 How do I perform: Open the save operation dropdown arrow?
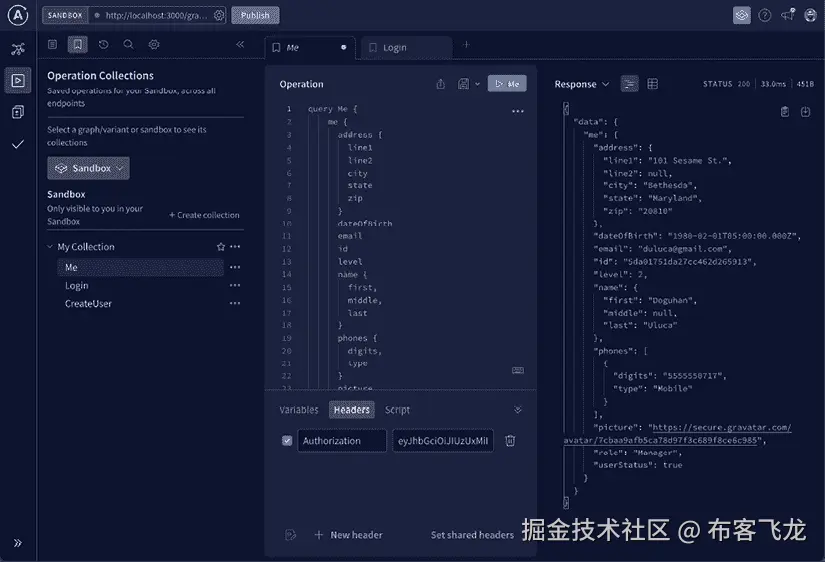(477, 84)
